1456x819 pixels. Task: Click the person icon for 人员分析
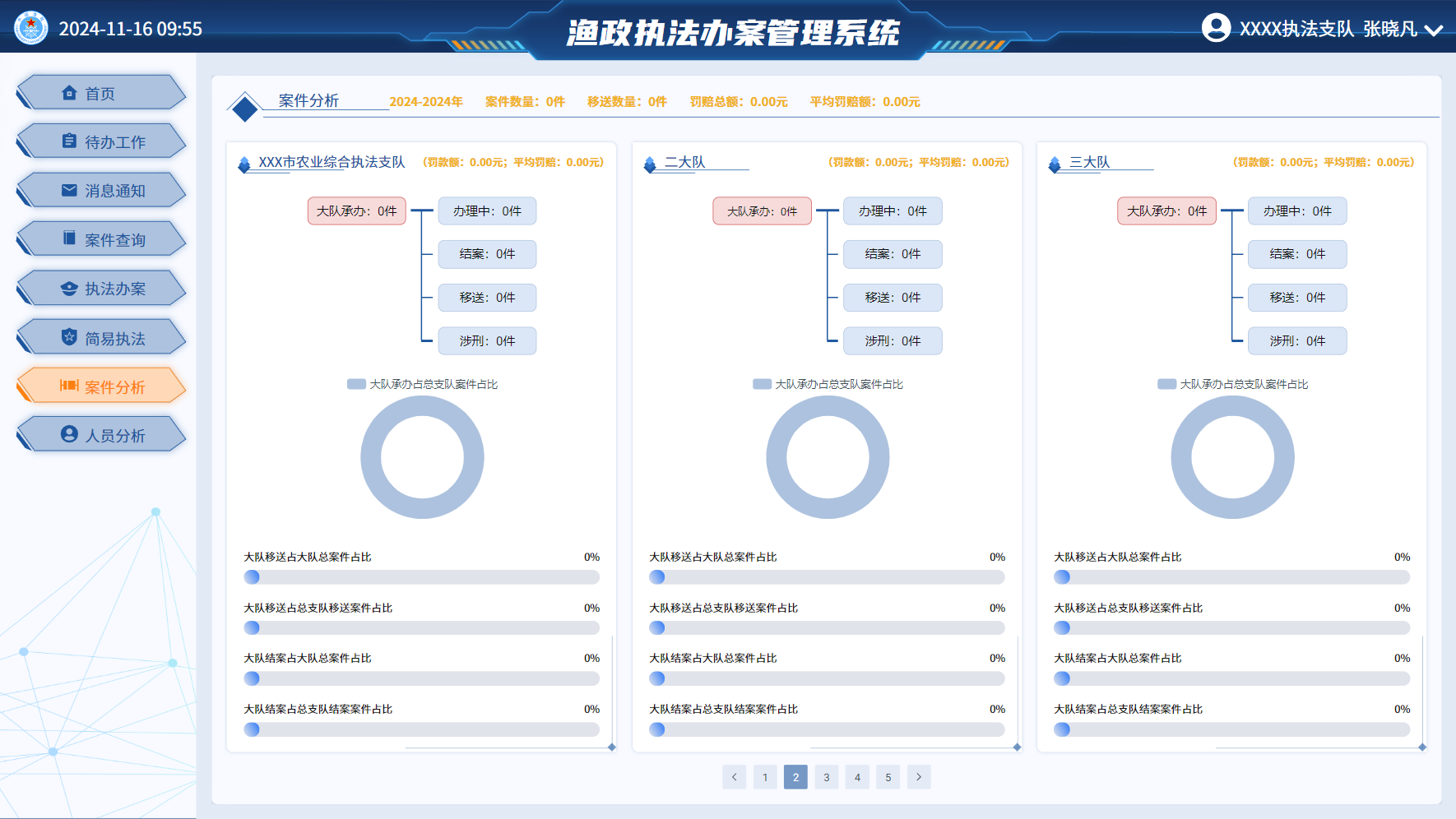[x=70, y=434]
